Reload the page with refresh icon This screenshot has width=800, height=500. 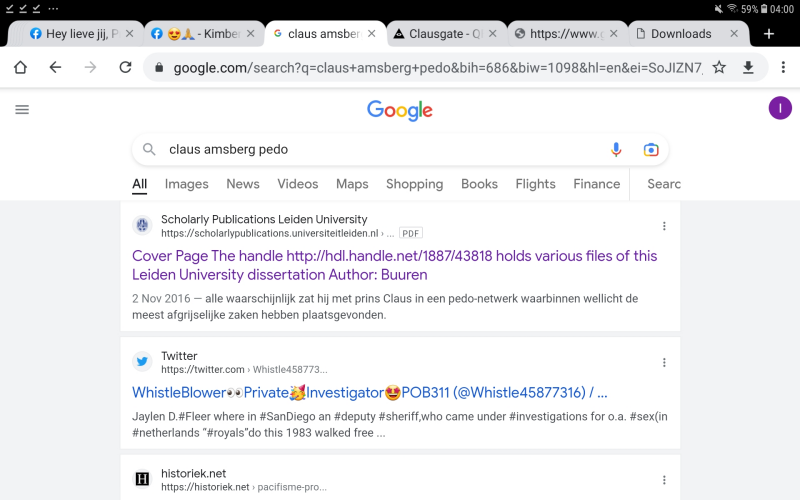126,67
